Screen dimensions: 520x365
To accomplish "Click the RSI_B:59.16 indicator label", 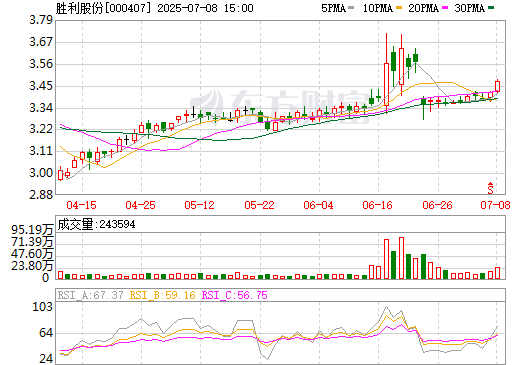I will click(162, 295).
